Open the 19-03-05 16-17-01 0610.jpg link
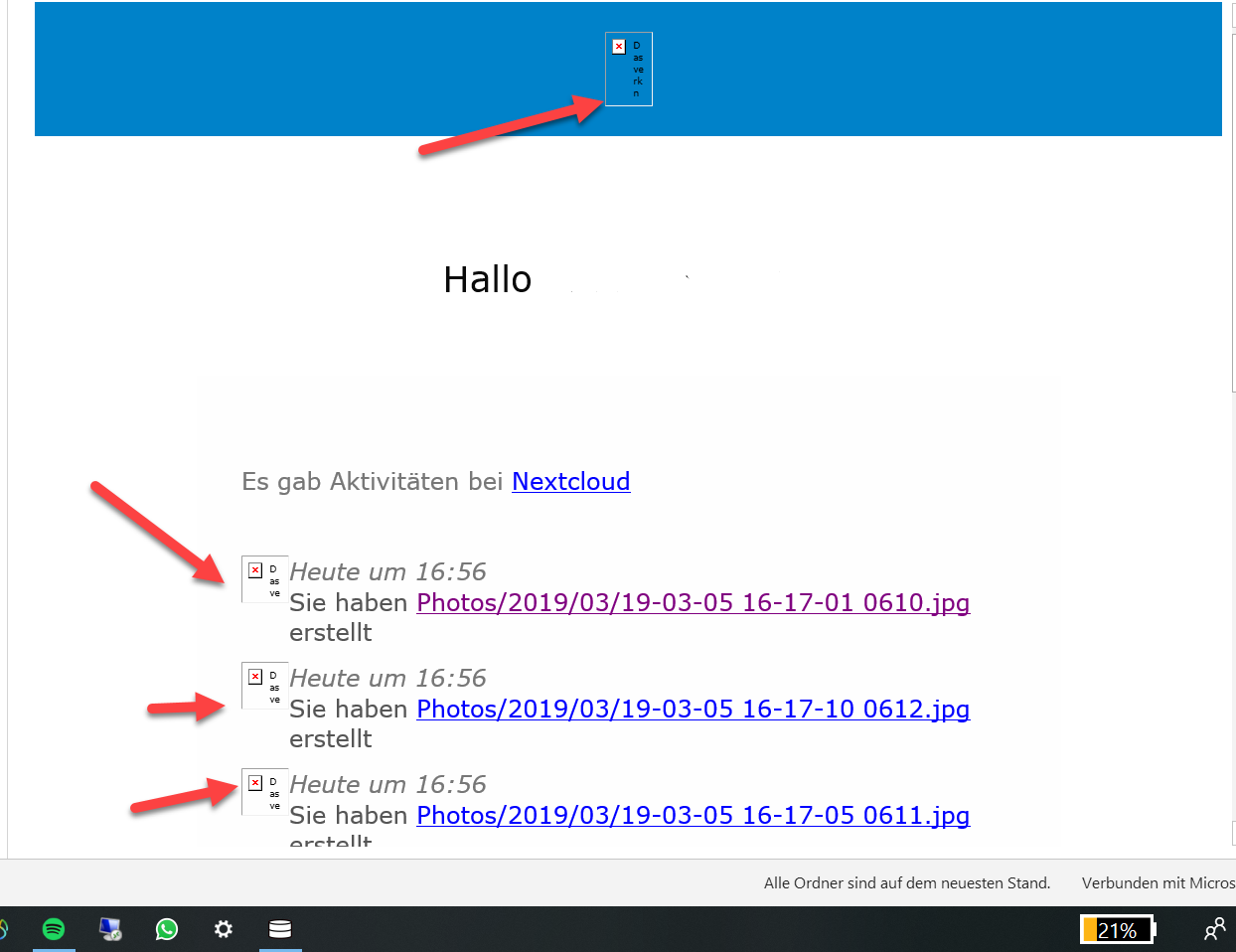The image size is (1236, 952). coord(693,603)
